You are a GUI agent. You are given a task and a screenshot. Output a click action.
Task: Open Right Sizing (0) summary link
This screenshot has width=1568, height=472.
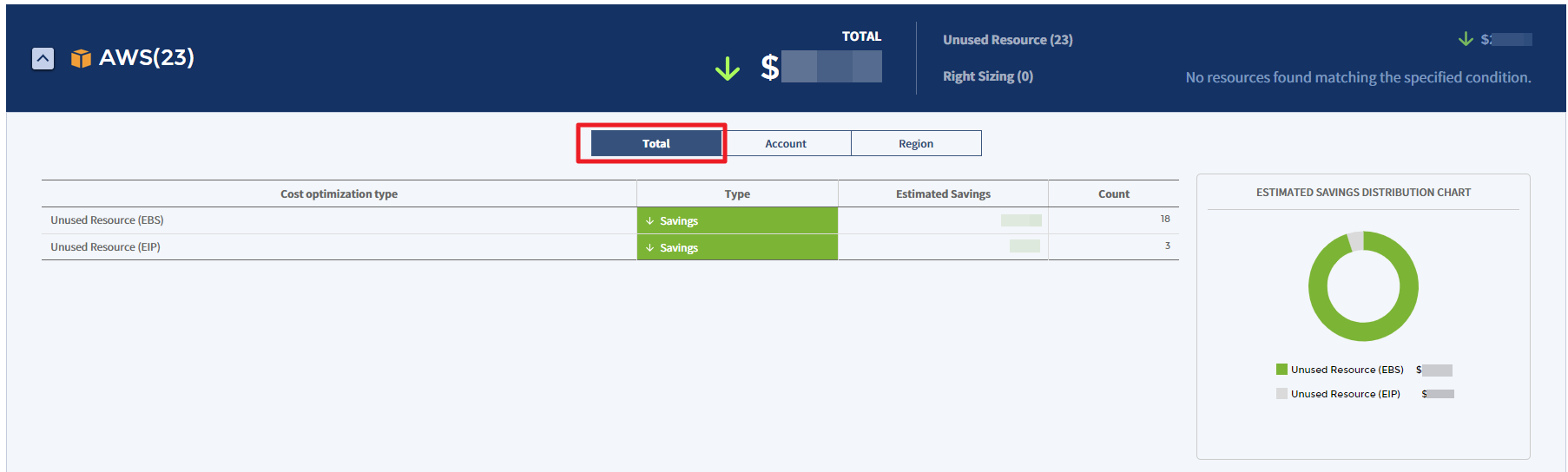pos(987,76)
